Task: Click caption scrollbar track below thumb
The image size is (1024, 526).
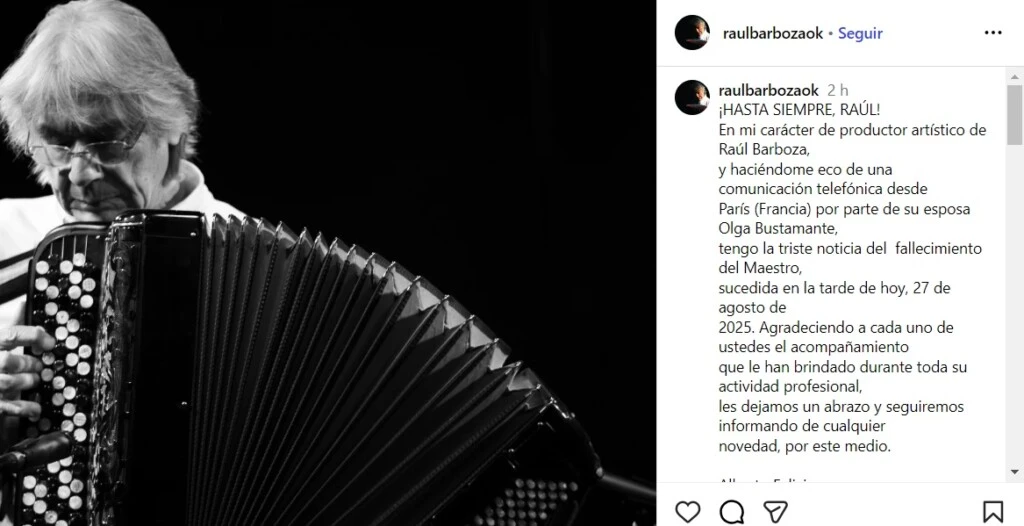Action: click(x=1014, y=304)
